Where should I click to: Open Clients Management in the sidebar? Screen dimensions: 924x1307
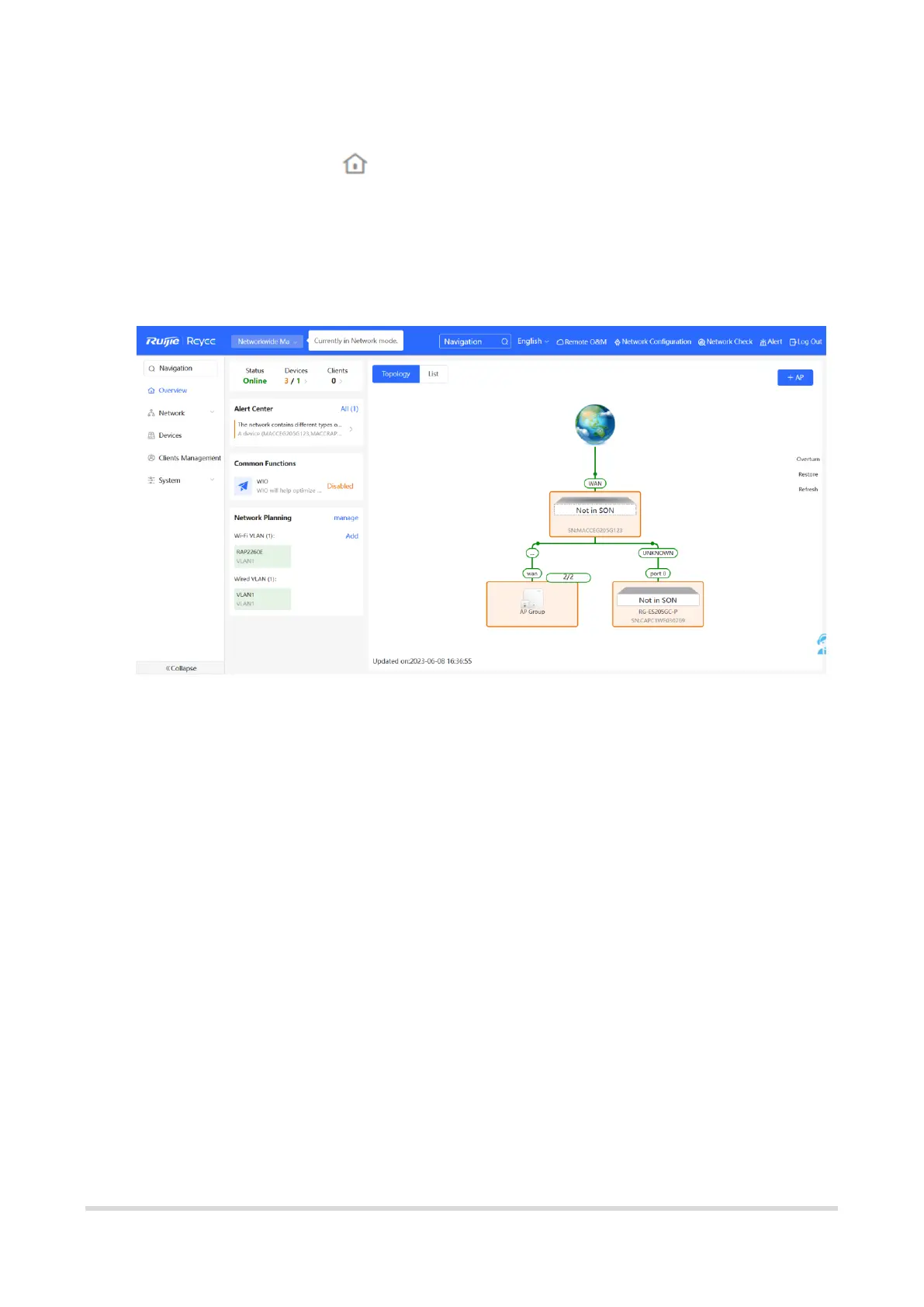point(189,458)
